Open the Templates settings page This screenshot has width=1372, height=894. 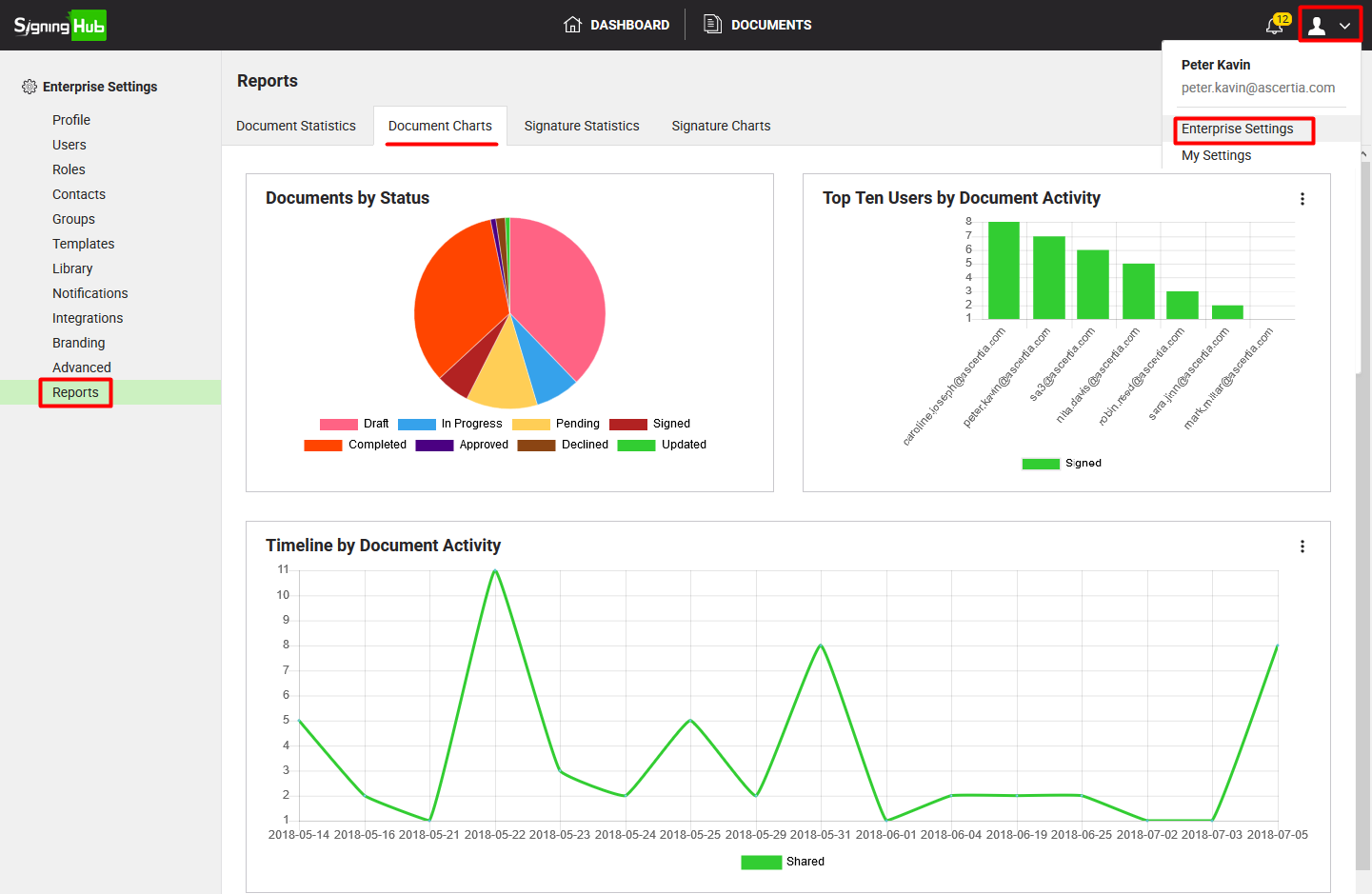click(83, 244)
